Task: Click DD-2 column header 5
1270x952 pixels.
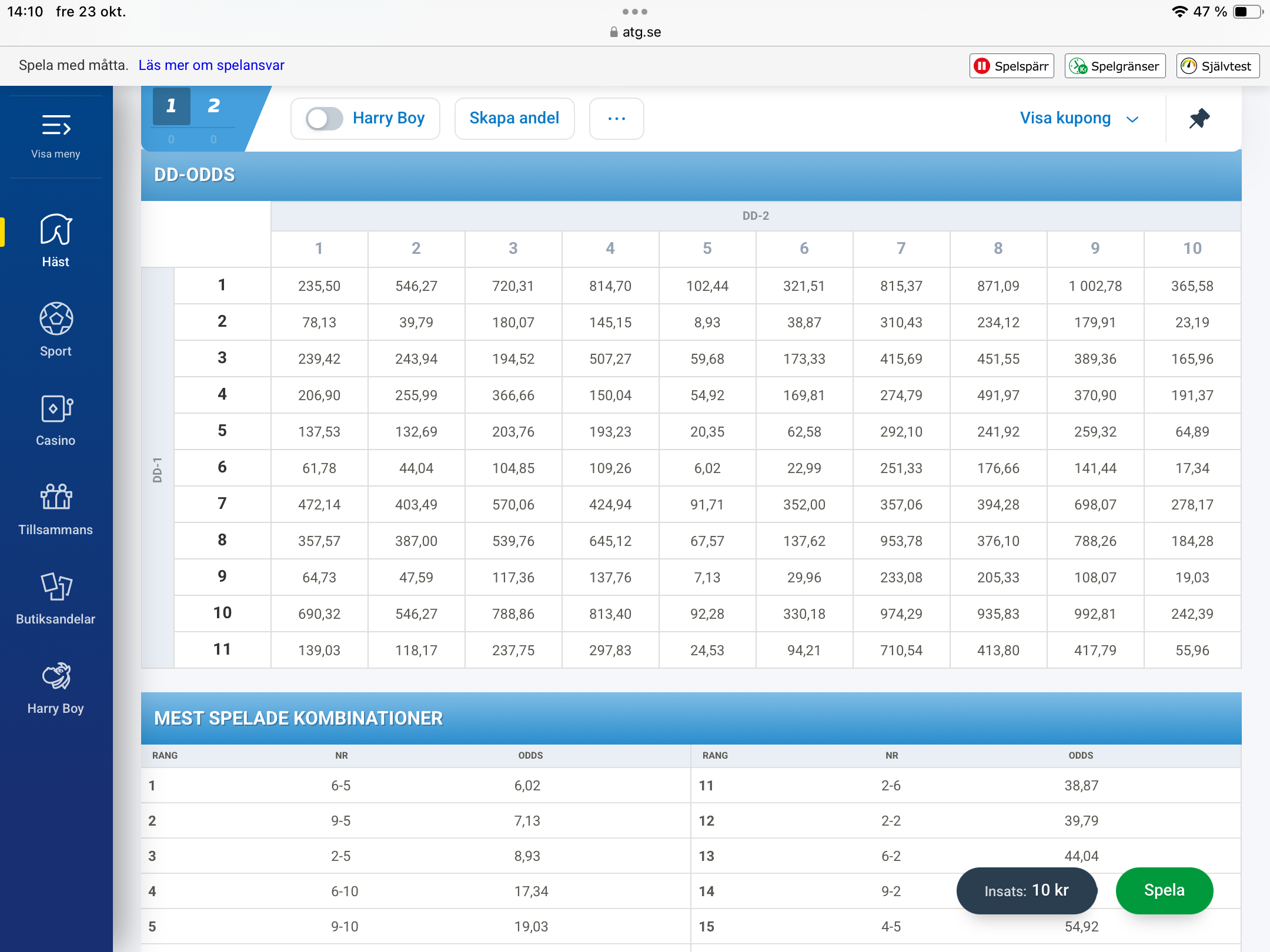Action: 707,249
